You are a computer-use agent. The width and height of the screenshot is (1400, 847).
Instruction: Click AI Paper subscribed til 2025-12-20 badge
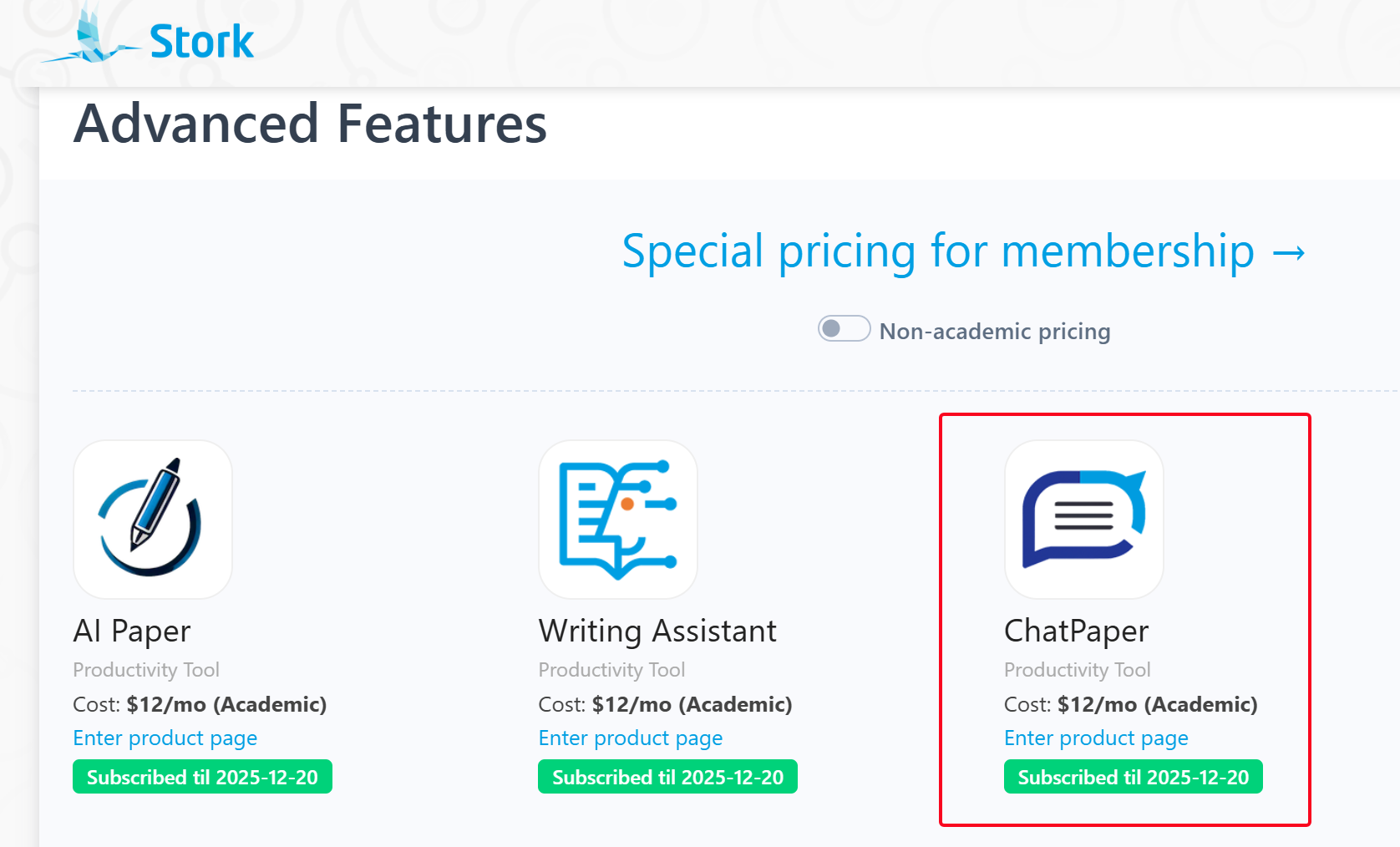tap(202, 777)
